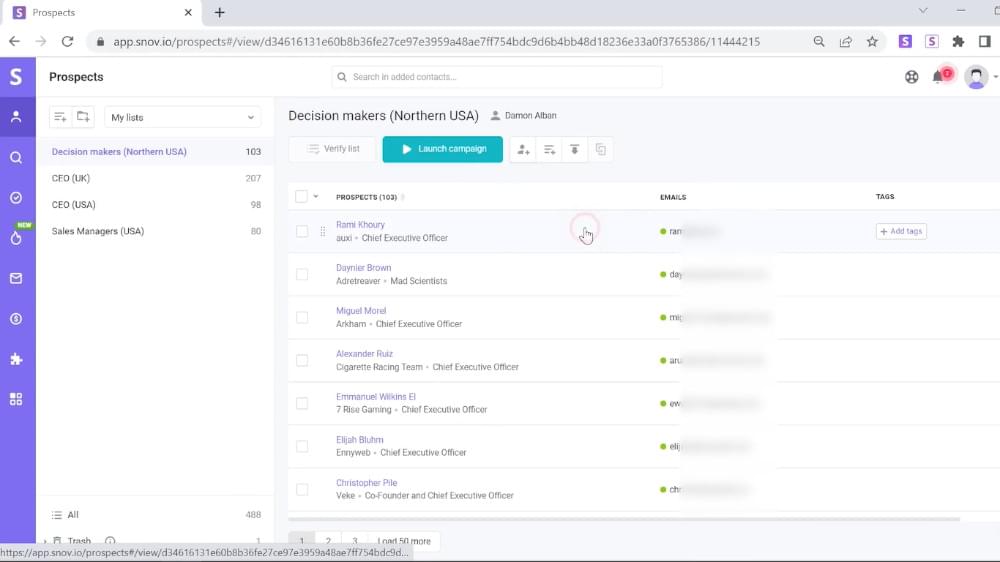
Task: Open the bulk-select dropdown arrow near header checkbox
Action: (x=316, y=197)
